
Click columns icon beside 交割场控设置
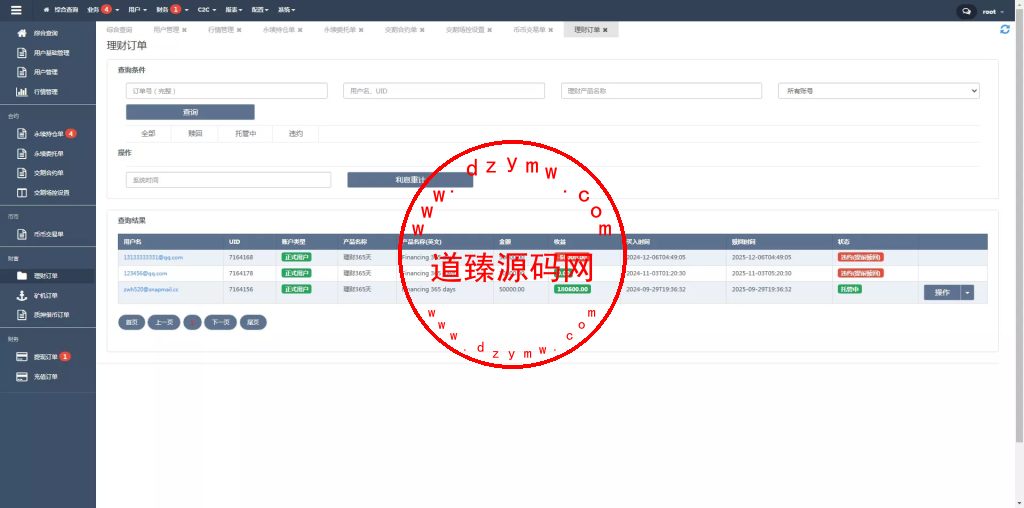tap(22, 193)
